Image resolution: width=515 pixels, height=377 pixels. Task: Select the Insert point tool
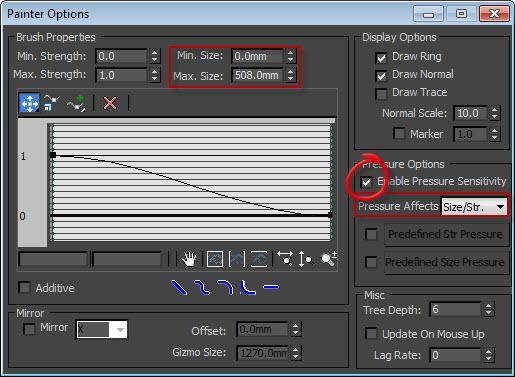[x=76, y=103]
